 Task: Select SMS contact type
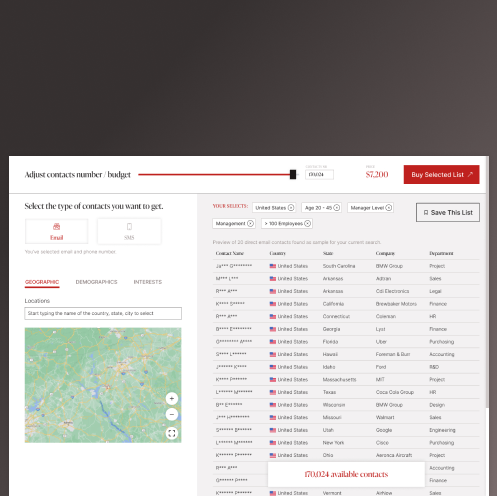[129, 231]
